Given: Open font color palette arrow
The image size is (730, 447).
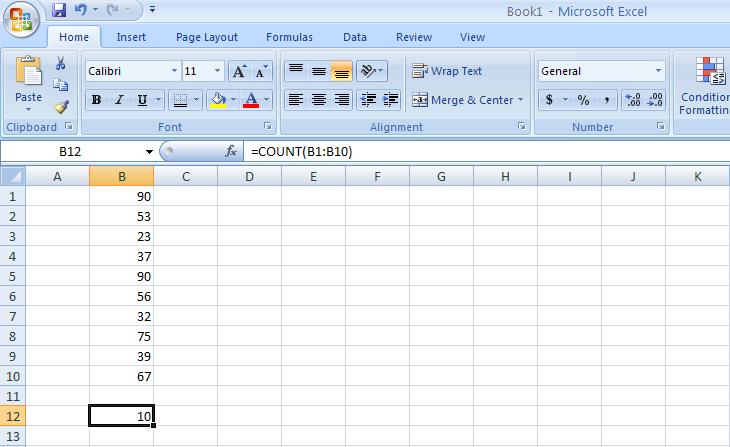Looking at the screenshot, I should pos(266,100).
